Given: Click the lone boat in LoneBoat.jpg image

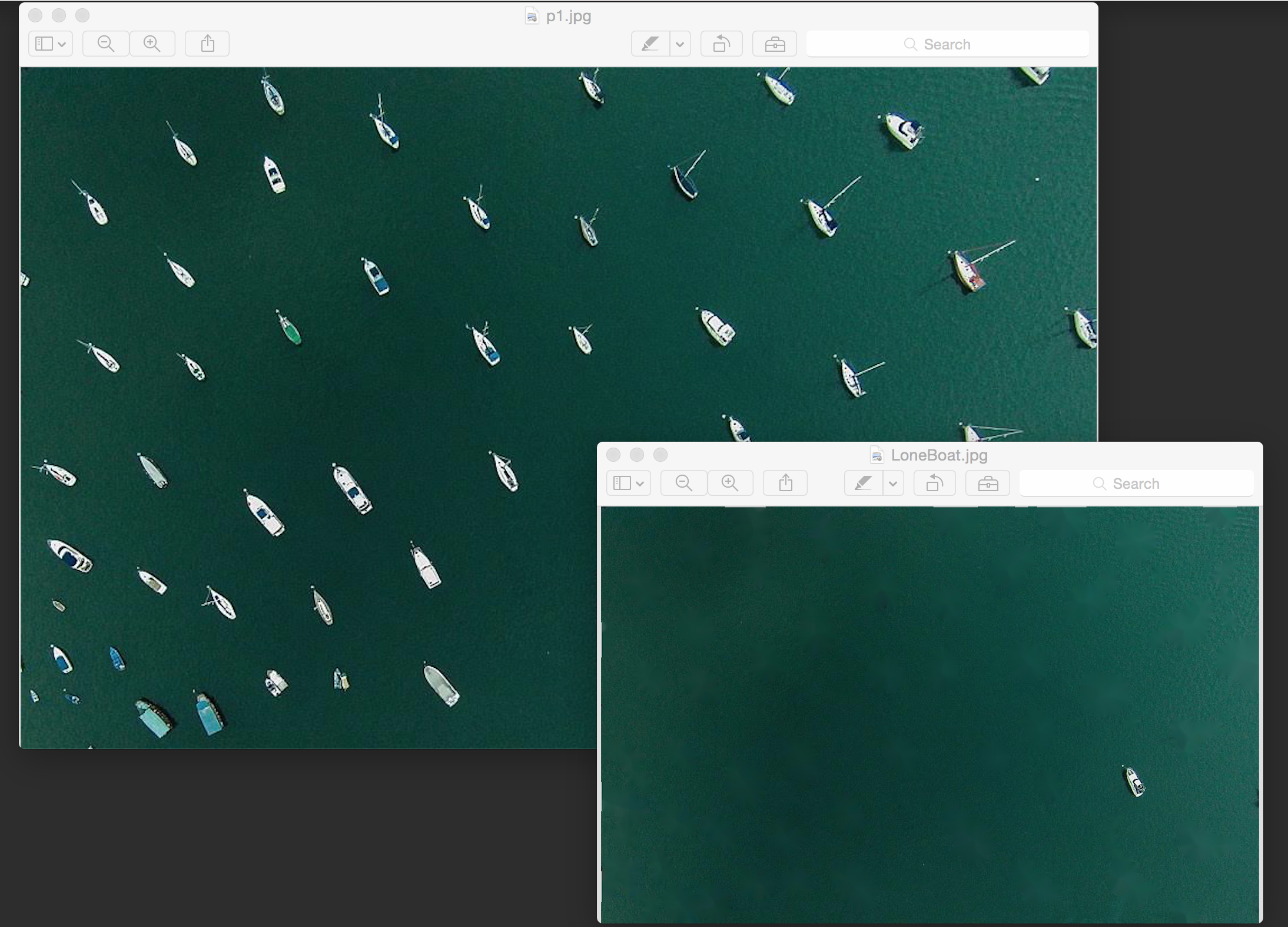Looking at the screenshot, I should pyautogui.click(x=1134, y=782).
